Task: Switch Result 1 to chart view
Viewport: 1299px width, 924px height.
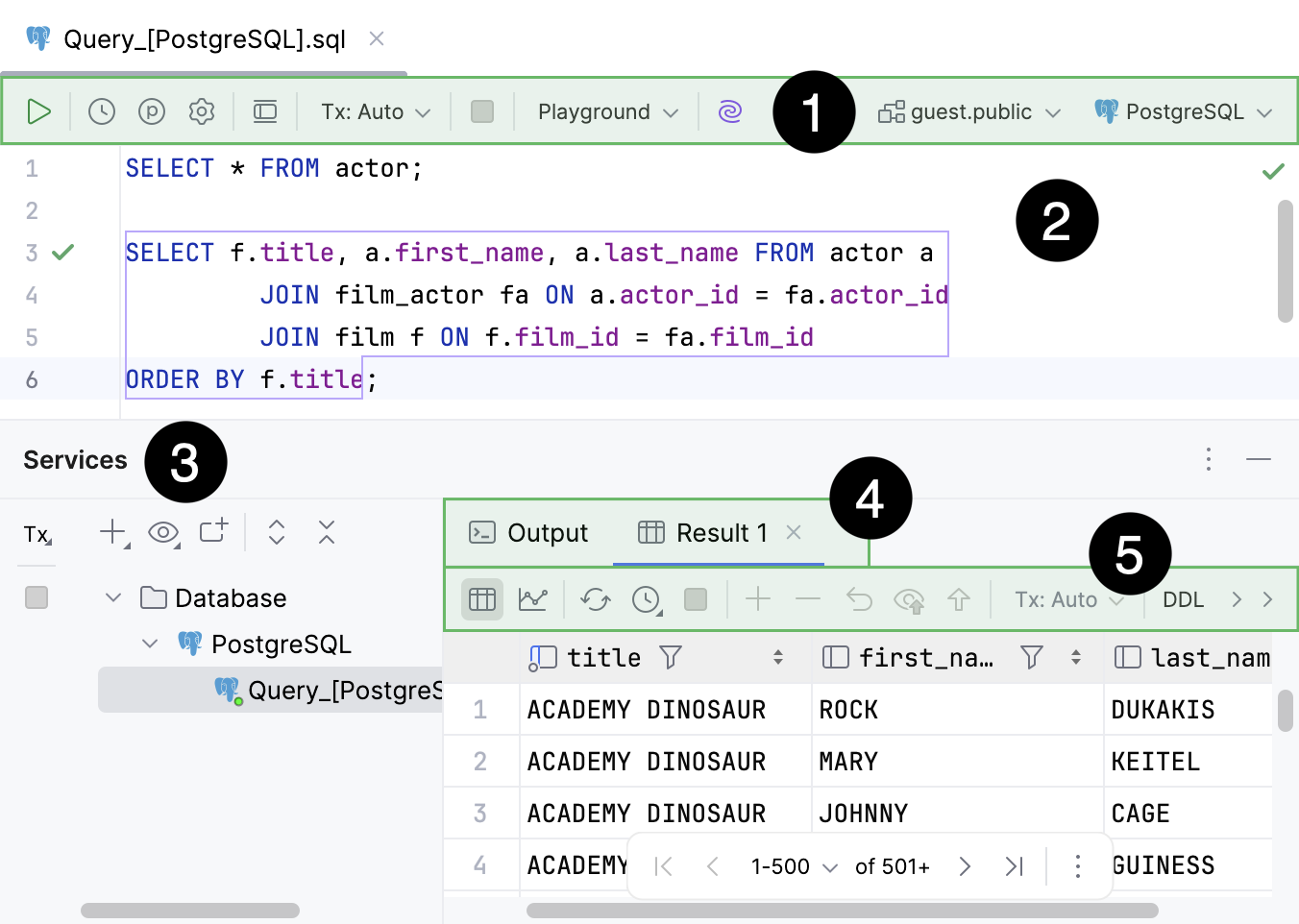Action: [533, 598]
